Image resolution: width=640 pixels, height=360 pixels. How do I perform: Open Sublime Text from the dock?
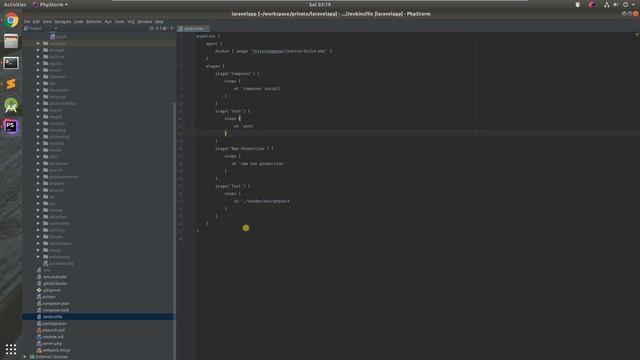11,84
